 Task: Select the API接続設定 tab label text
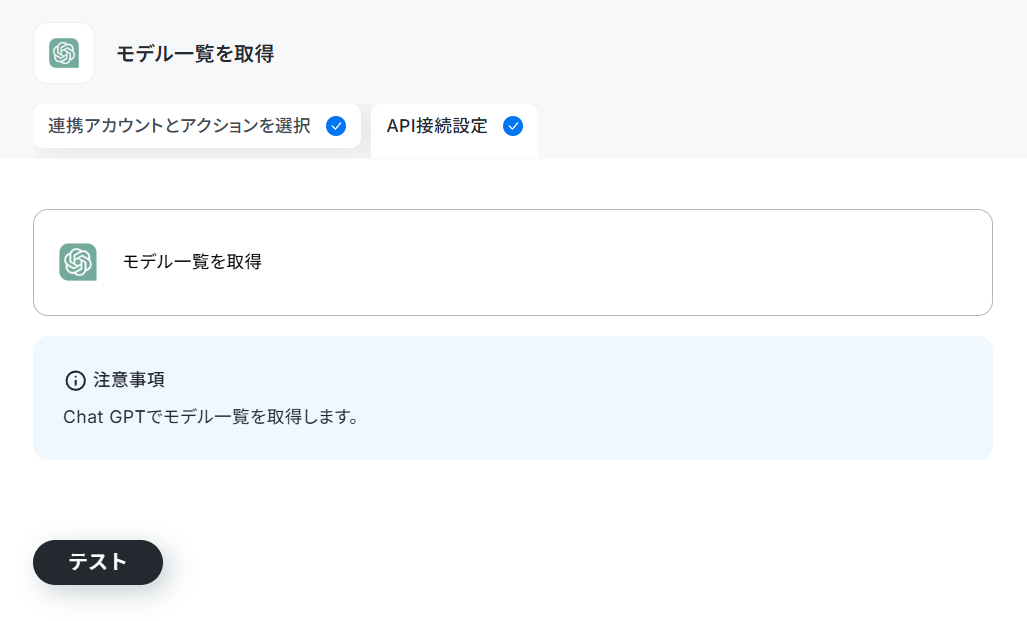pyautogui.click(x=437, y=126)
